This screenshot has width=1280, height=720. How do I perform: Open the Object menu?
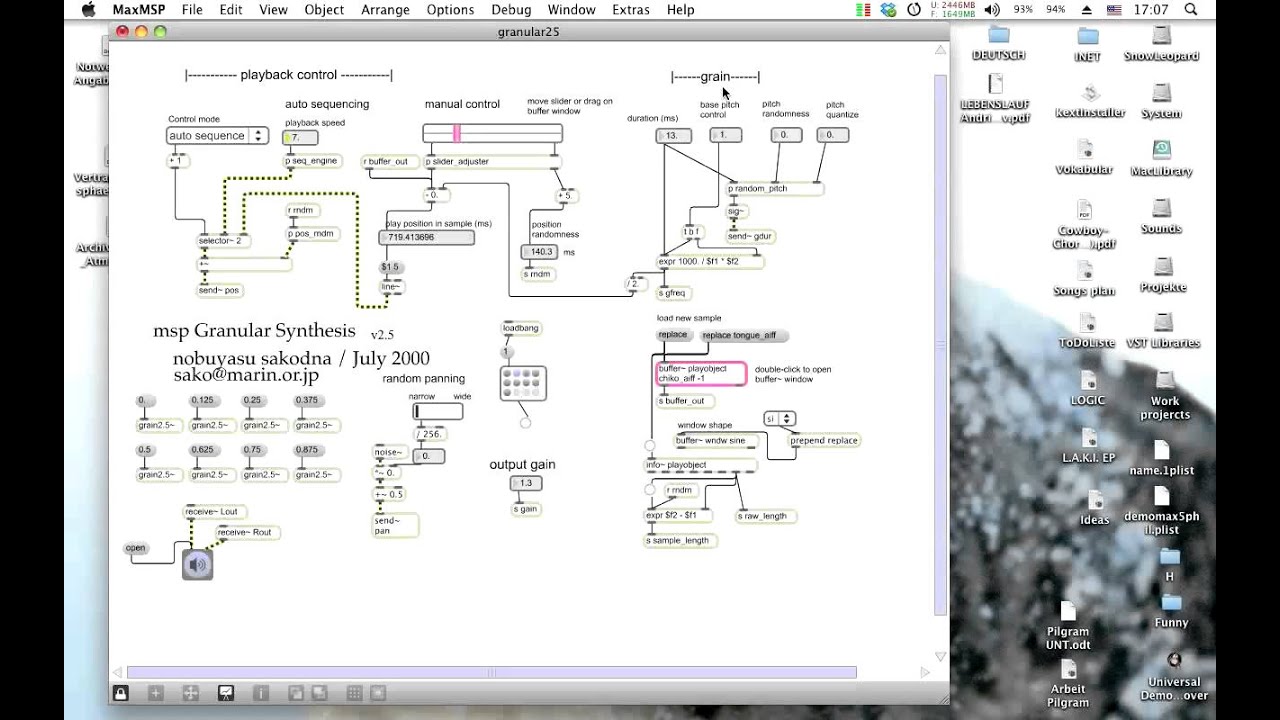point(324,9)
